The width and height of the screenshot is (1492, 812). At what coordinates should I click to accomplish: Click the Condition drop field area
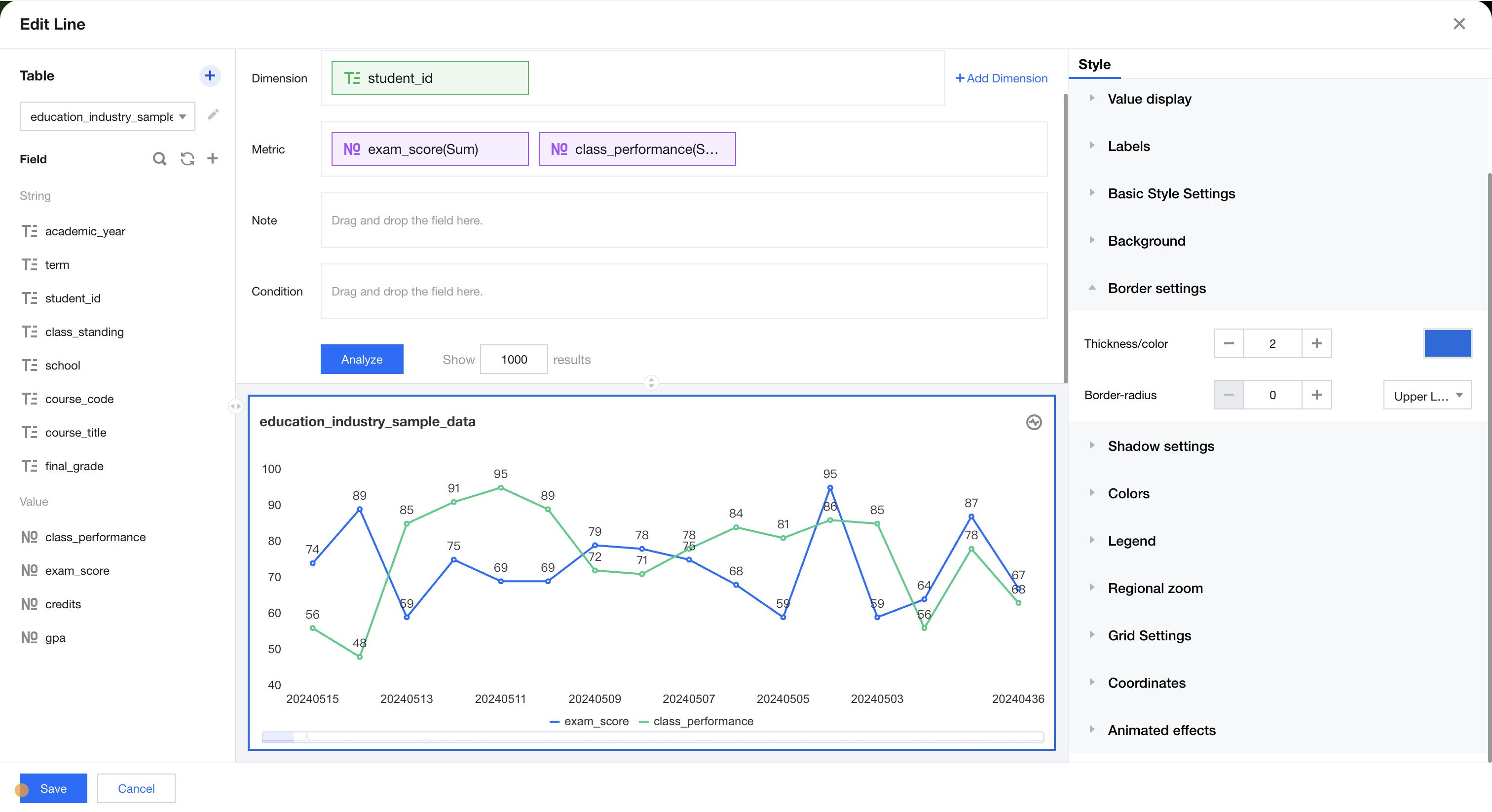point(684,292)
